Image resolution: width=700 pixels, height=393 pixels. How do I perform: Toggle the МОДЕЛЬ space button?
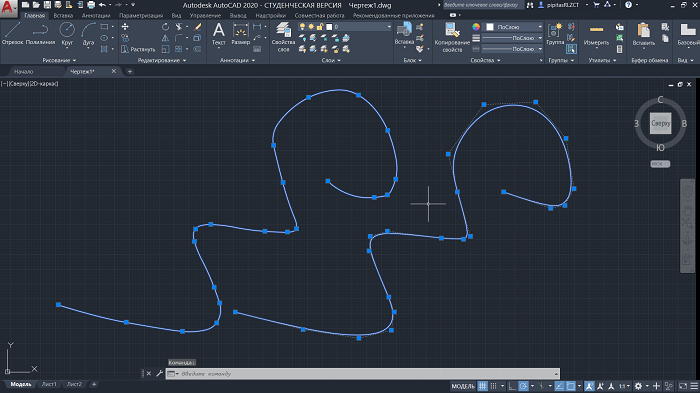click(x=462, y=386)
